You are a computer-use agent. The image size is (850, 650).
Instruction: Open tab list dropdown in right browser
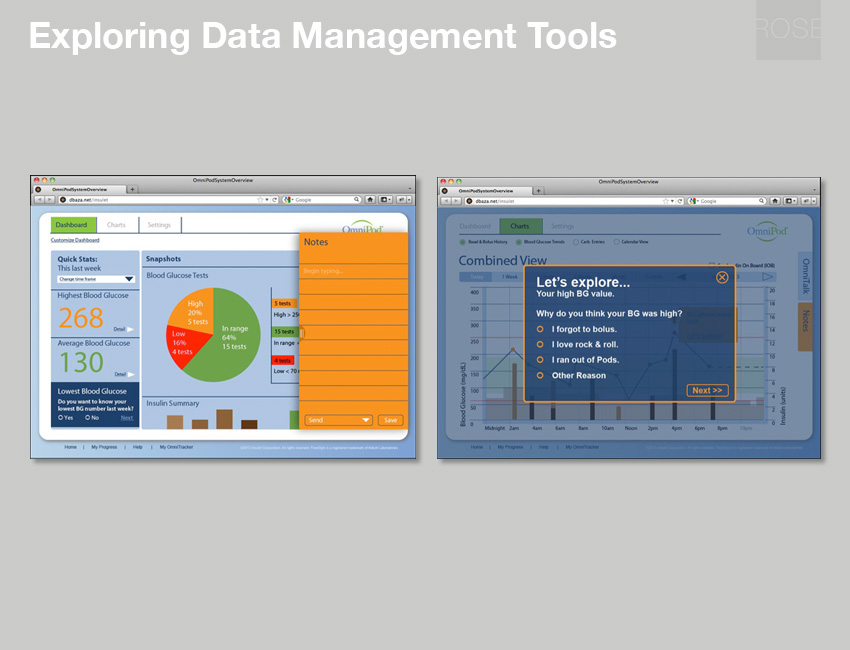(x=815, y=191)
